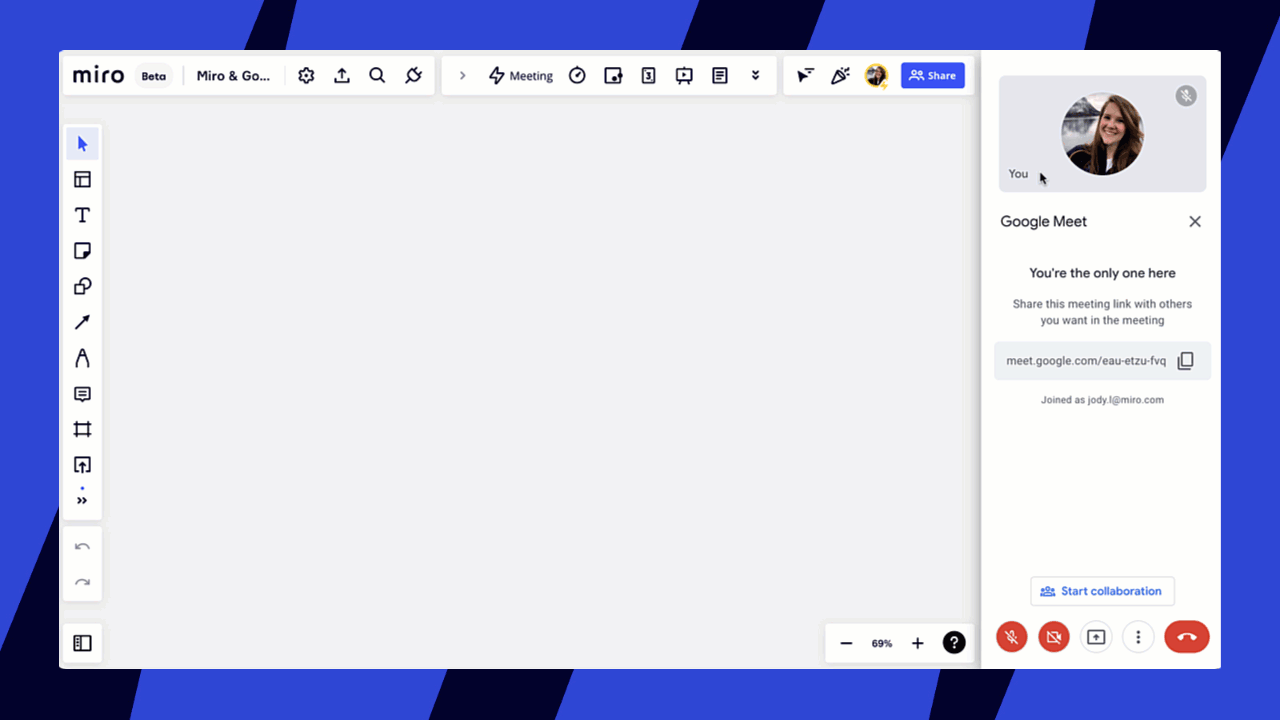Select the Text tool
Viewport: 1280px width, 720px height.
coord(82,214)
